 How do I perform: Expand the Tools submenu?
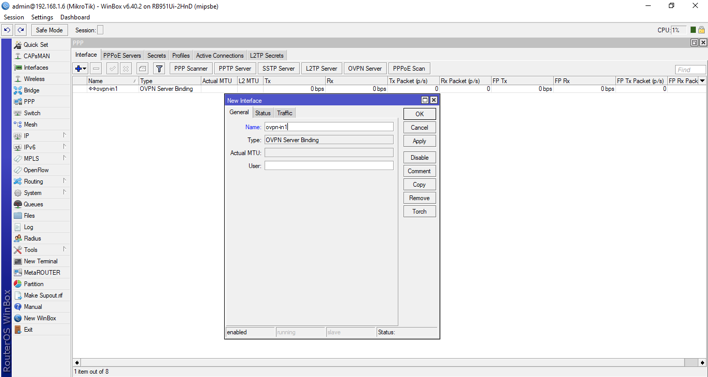(64, 249)
